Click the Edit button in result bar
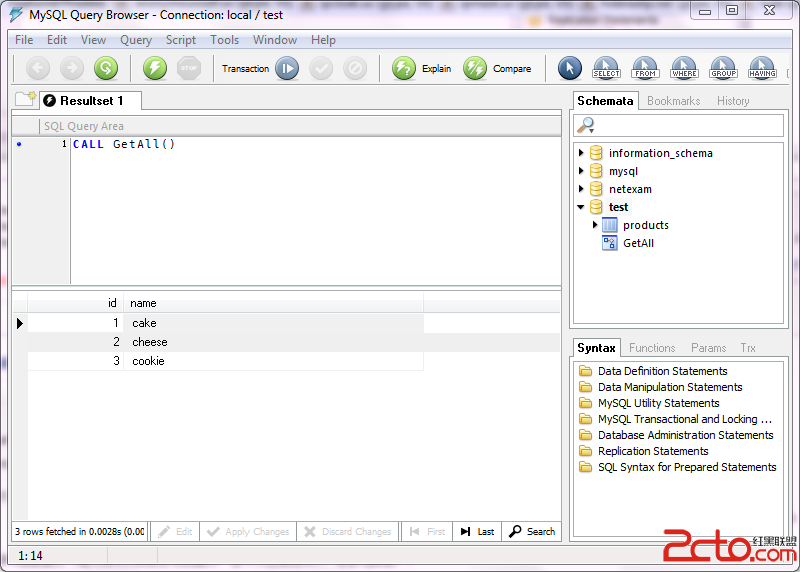 [175, 532]
